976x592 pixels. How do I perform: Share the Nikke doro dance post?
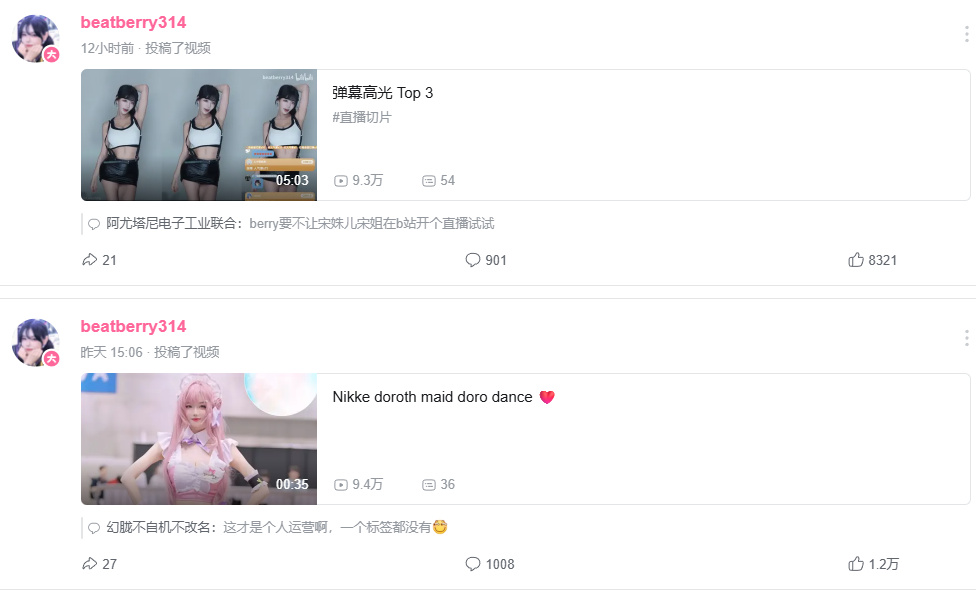point(99,564)
